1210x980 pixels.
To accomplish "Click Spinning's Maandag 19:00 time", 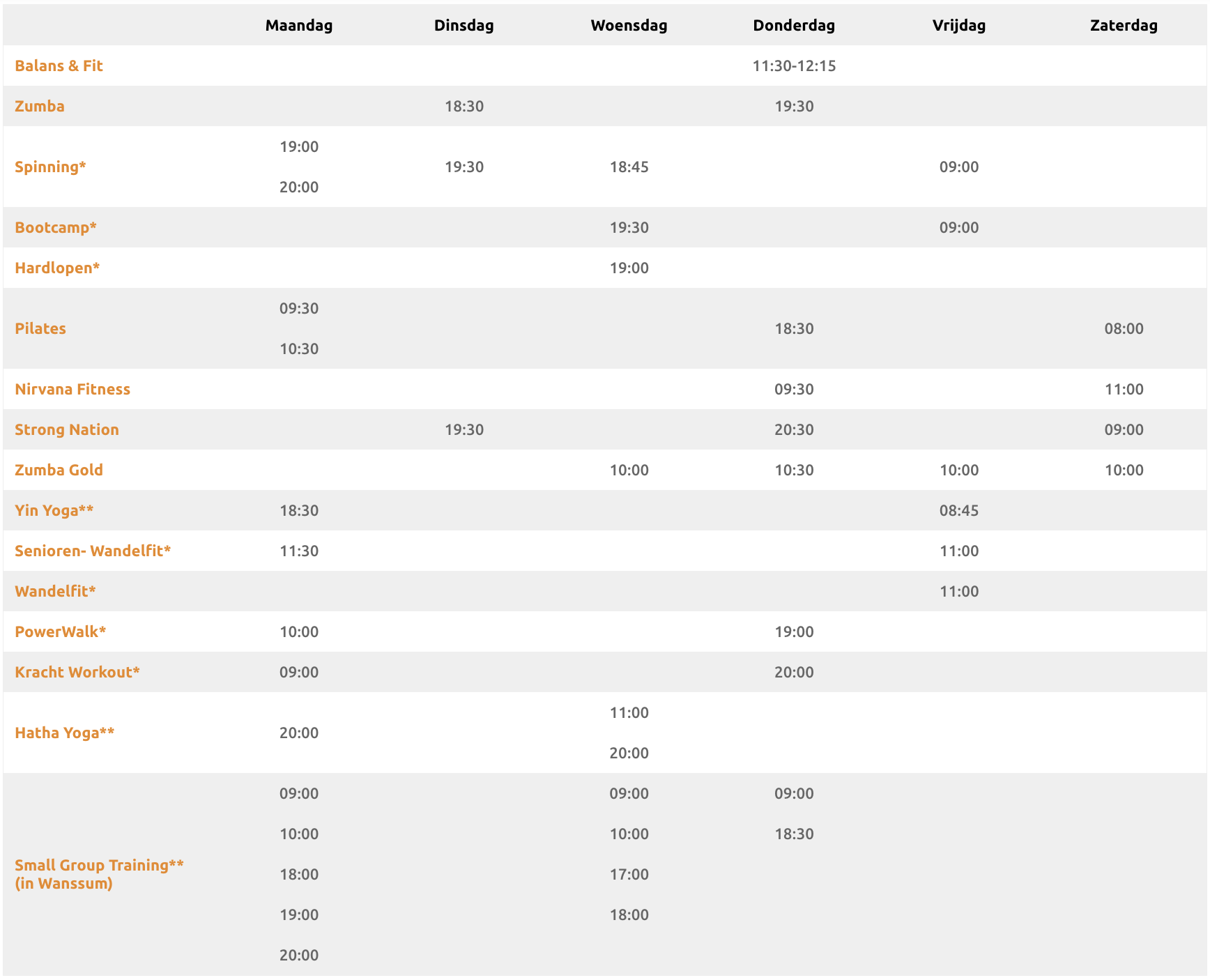I will point(299,147).
